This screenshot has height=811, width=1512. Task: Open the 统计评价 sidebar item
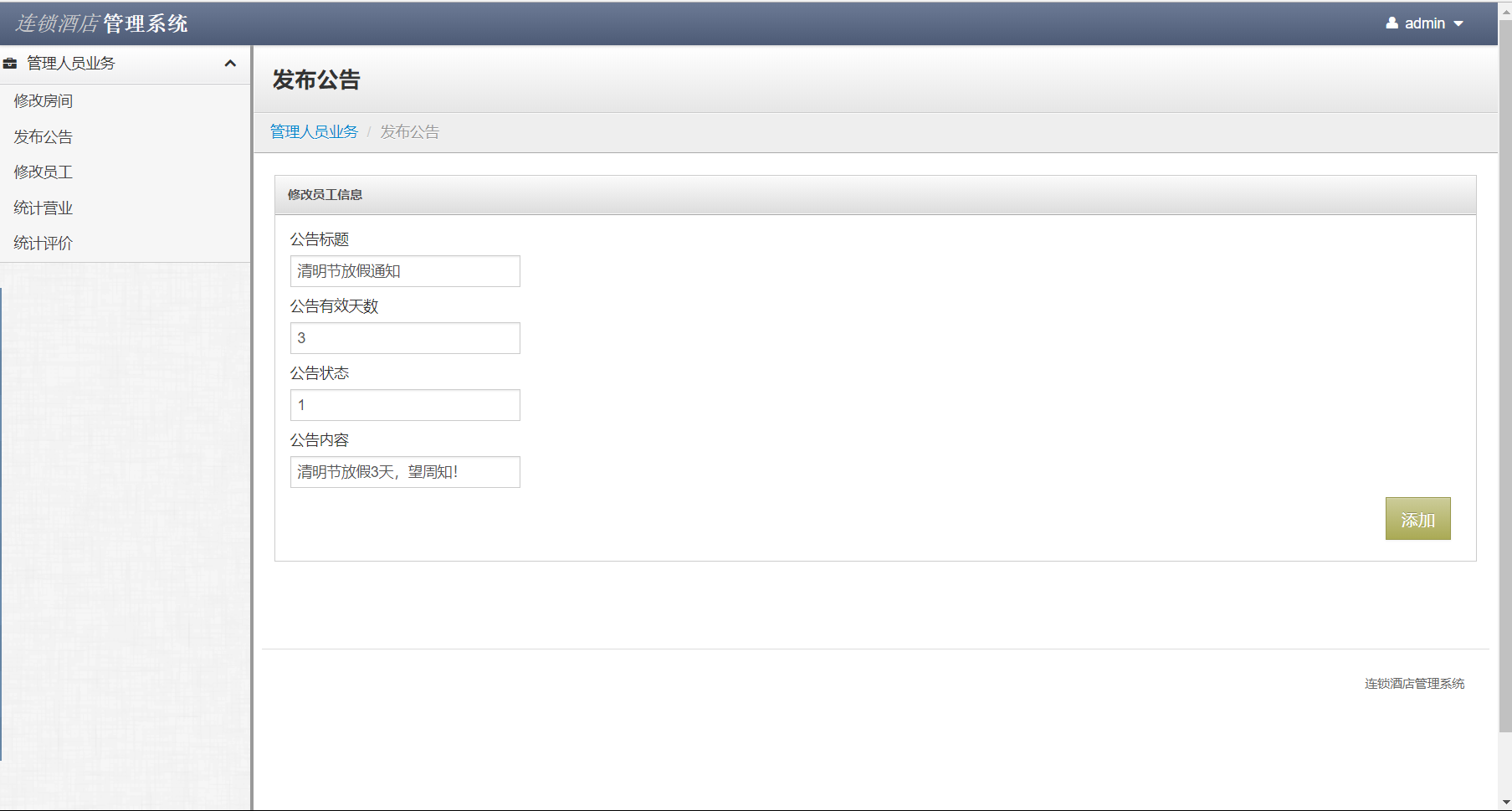pyautogui.click(x=43, y=243)
